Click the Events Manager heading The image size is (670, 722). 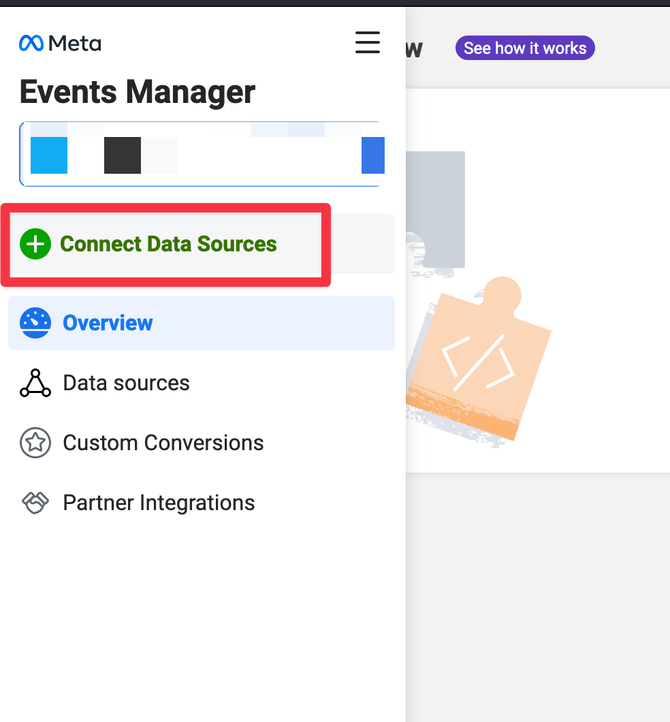click(x=137, y=92)
